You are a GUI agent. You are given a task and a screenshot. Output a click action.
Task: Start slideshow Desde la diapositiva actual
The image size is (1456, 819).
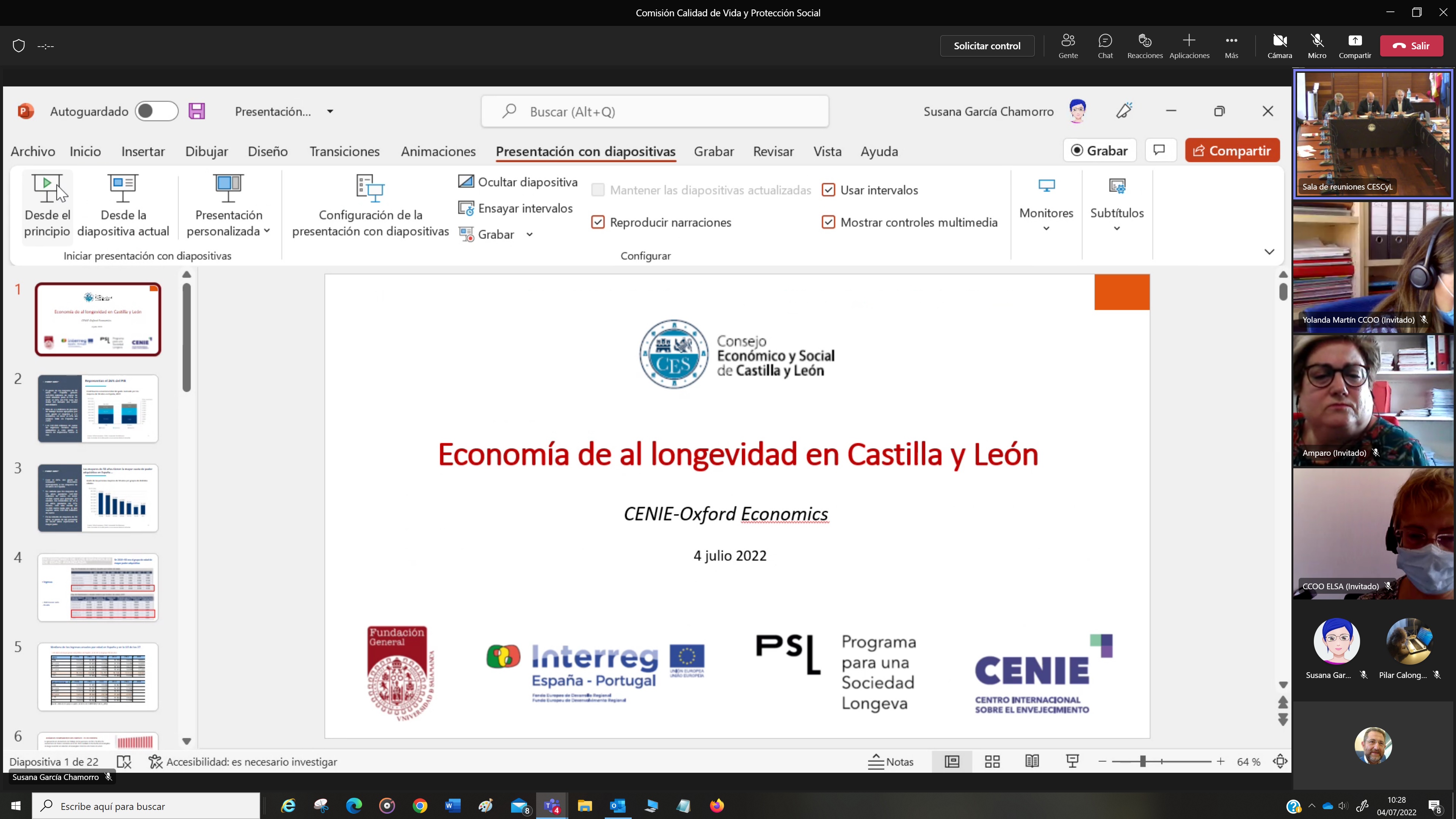(x=123, y=206)
